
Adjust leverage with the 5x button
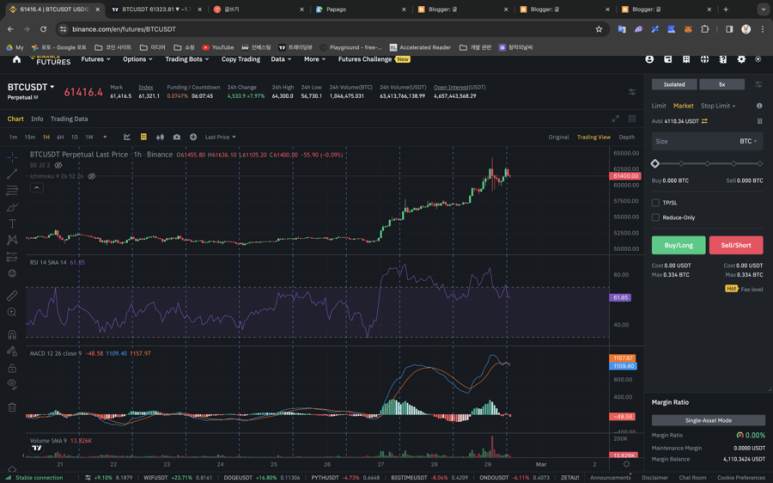point(722,84)
